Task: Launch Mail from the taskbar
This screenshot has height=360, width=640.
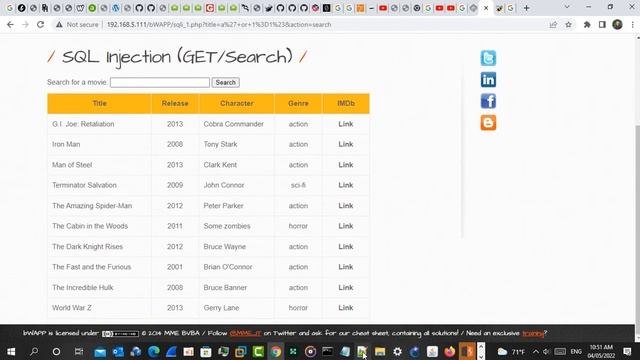Action: [x=100, y=351]
